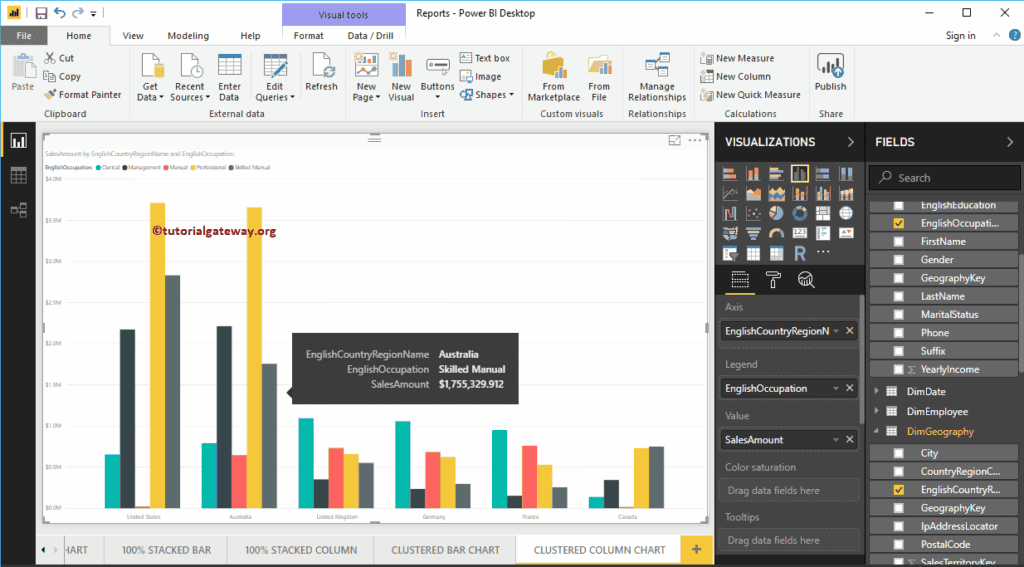This screenshot has height=567, width=1024.
Task: Switch to the View ribbon tab
Action: point(133,36)
